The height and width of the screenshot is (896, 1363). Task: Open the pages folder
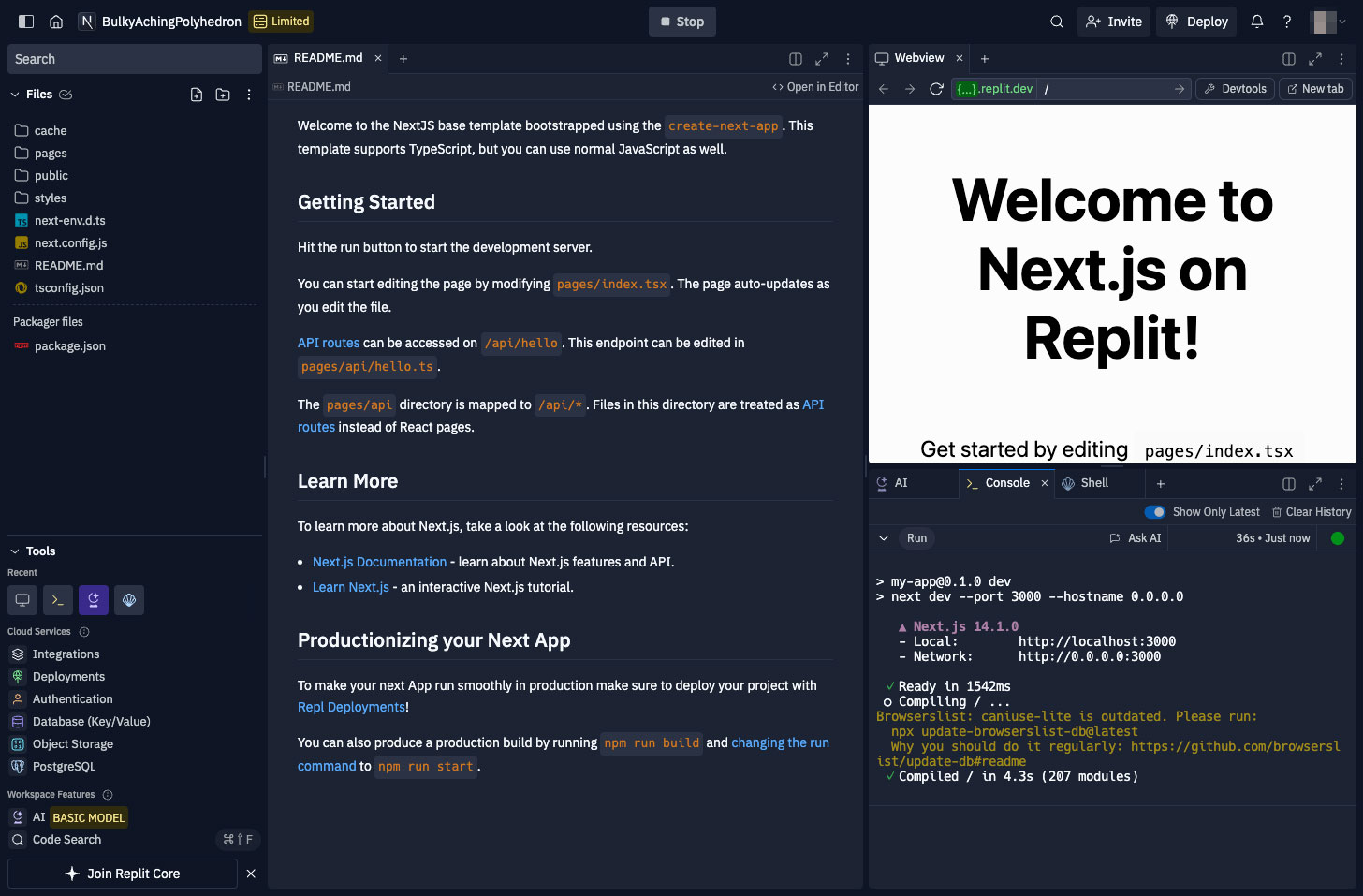pyautogui.click(x=51, y=154)
